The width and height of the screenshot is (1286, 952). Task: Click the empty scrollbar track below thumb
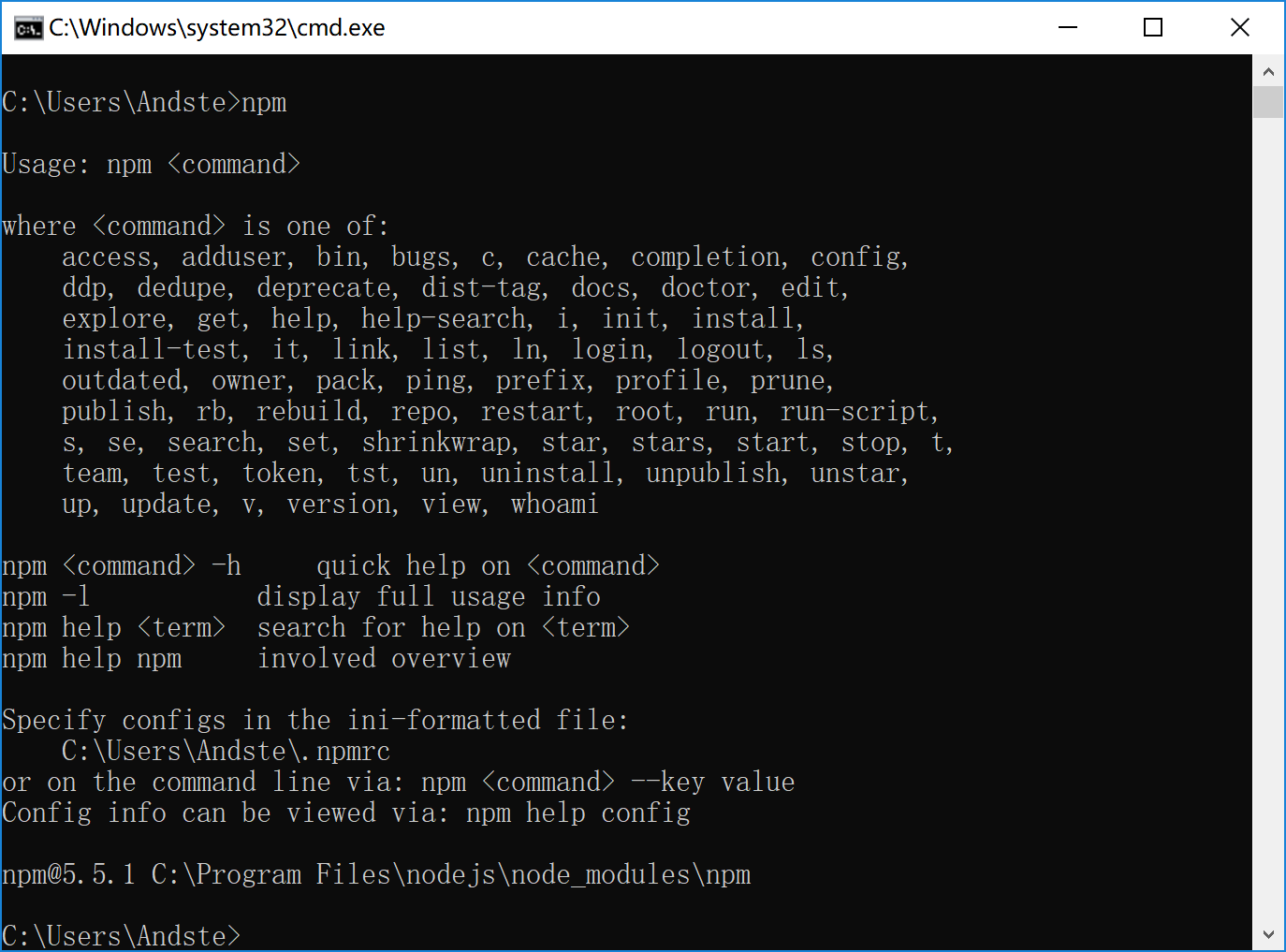1268,518
